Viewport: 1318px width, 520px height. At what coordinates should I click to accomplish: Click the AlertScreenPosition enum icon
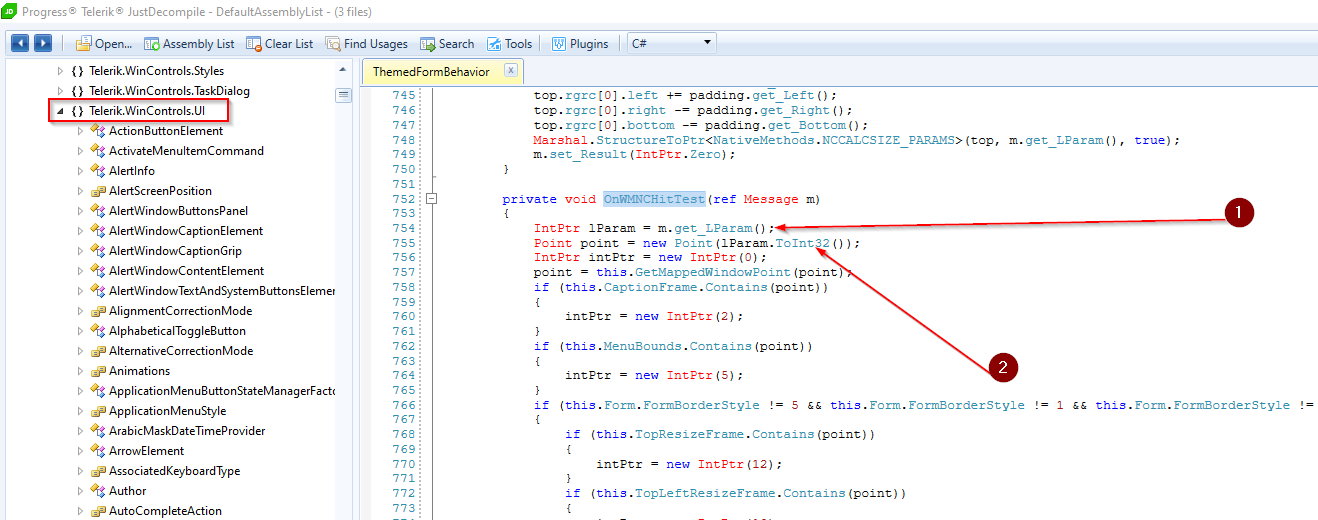tap(98, 191)
